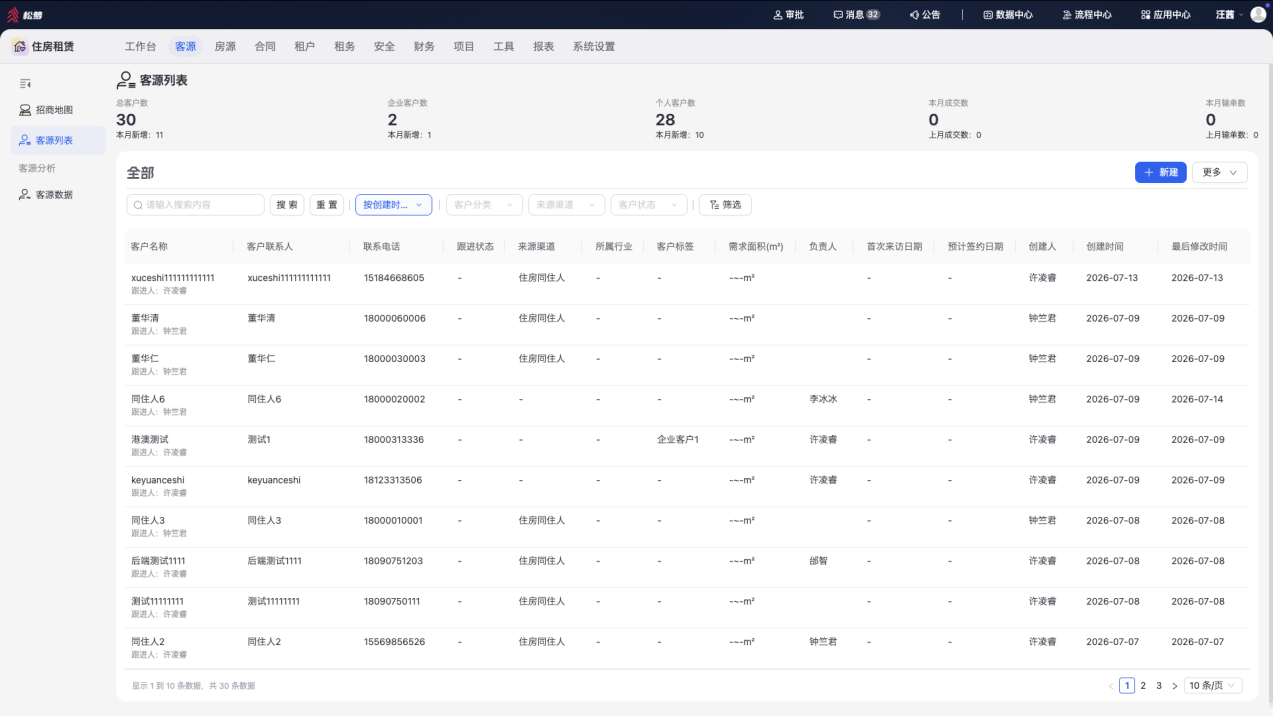The image size is (1273, 716).
Task: Open the 更多 dropdown button
Action: point(1220,173)
